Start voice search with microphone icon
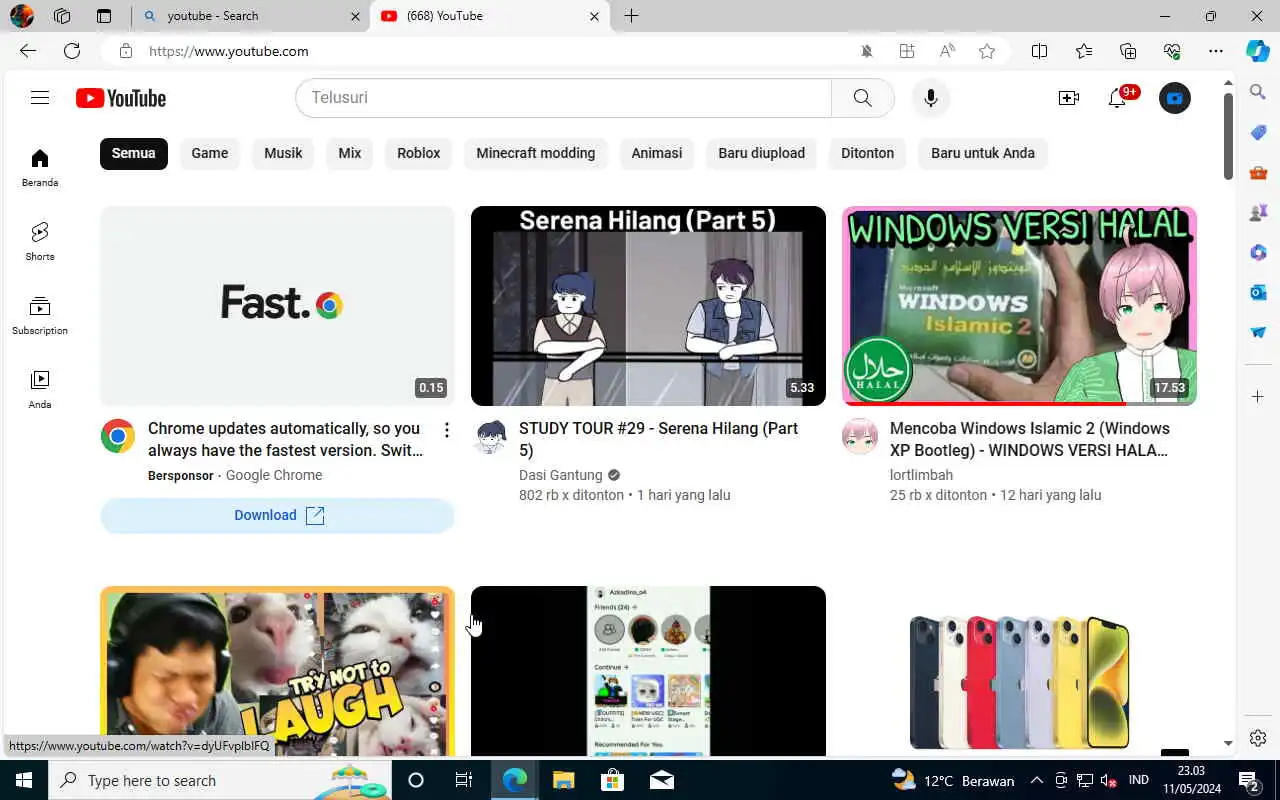Viewport: 1280px width, 800px height. click(931, 98)
